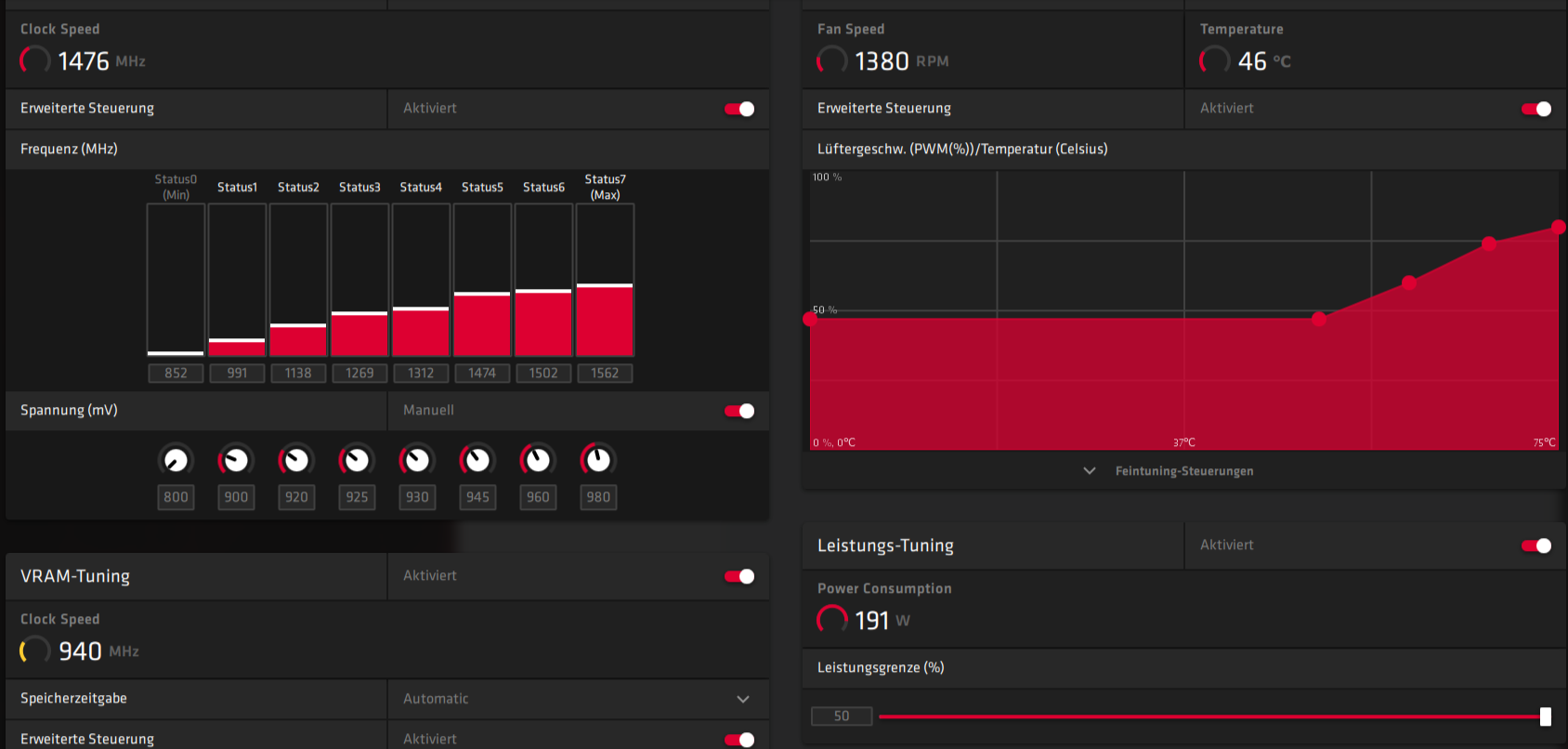
Task: Toggle VRAM Erweiterte Steuerung switch below Speicherzeitgabe
Action: (x=739, y=740)
